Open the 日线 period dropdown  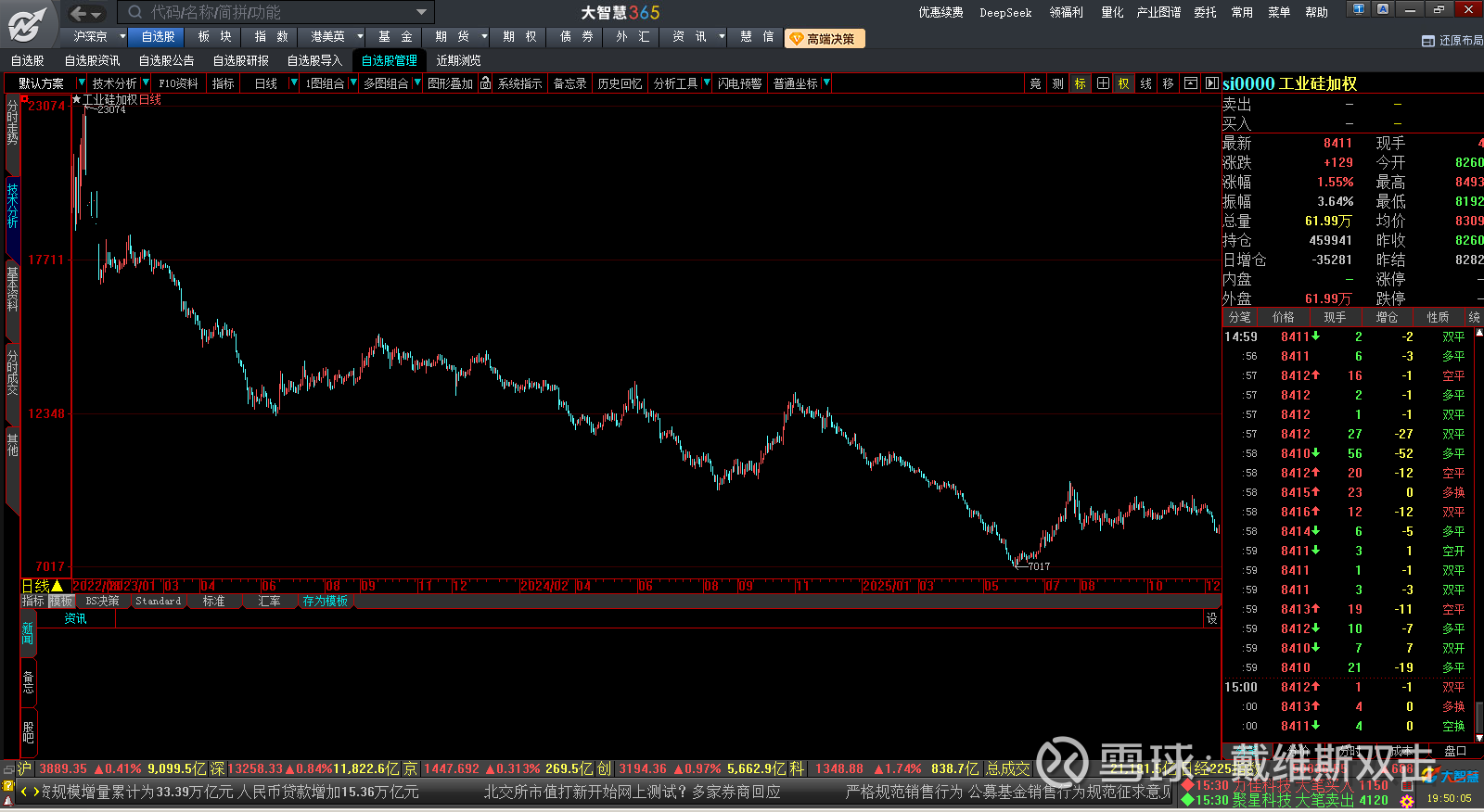pyautogui.click(x=294, y=83)
